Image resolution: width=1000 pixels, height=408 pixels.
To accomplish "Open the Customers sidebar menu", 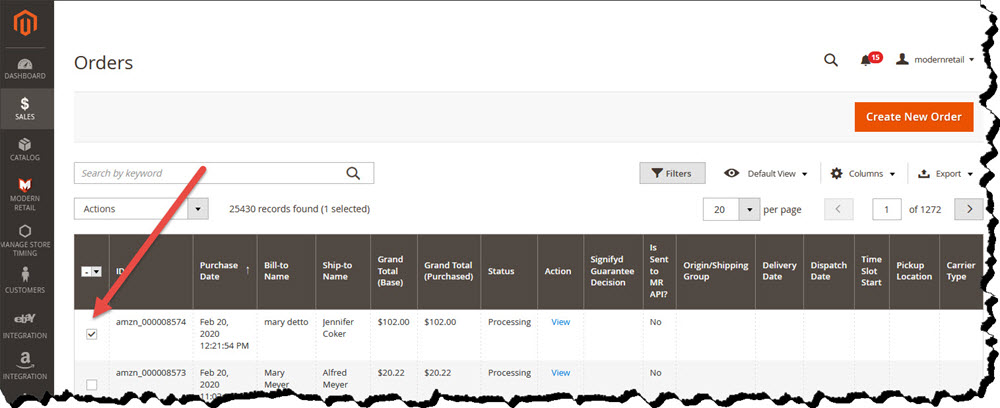I will (25, 280).
